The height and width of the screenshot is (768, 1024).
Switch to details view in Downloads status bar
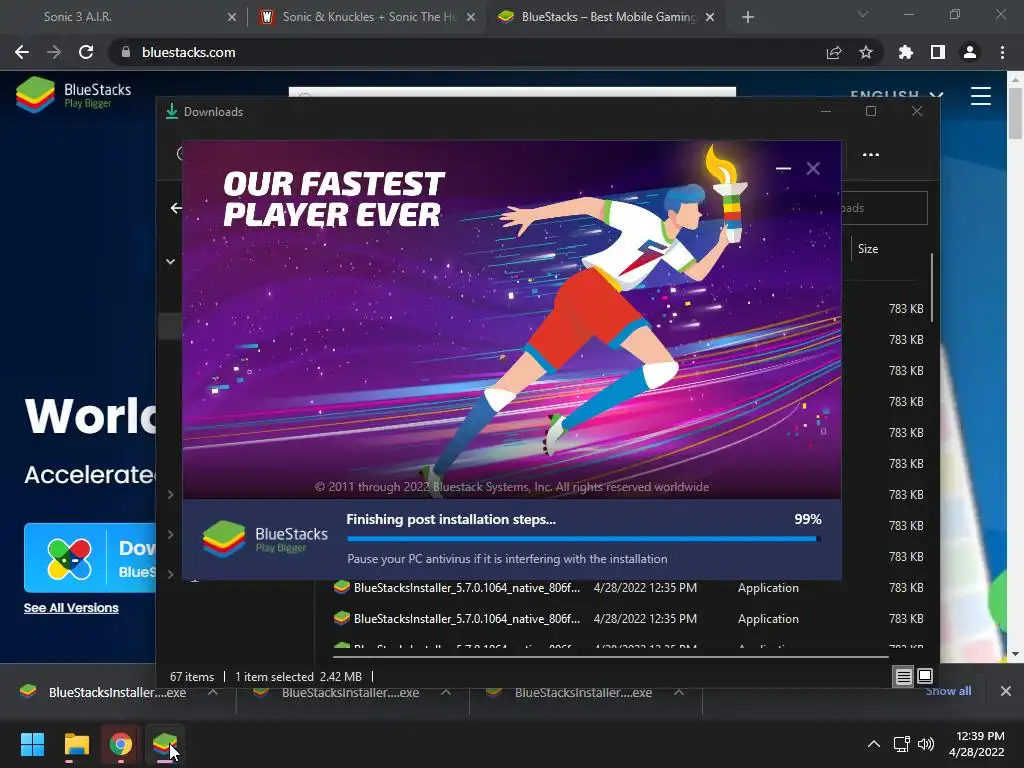point(903,677)
